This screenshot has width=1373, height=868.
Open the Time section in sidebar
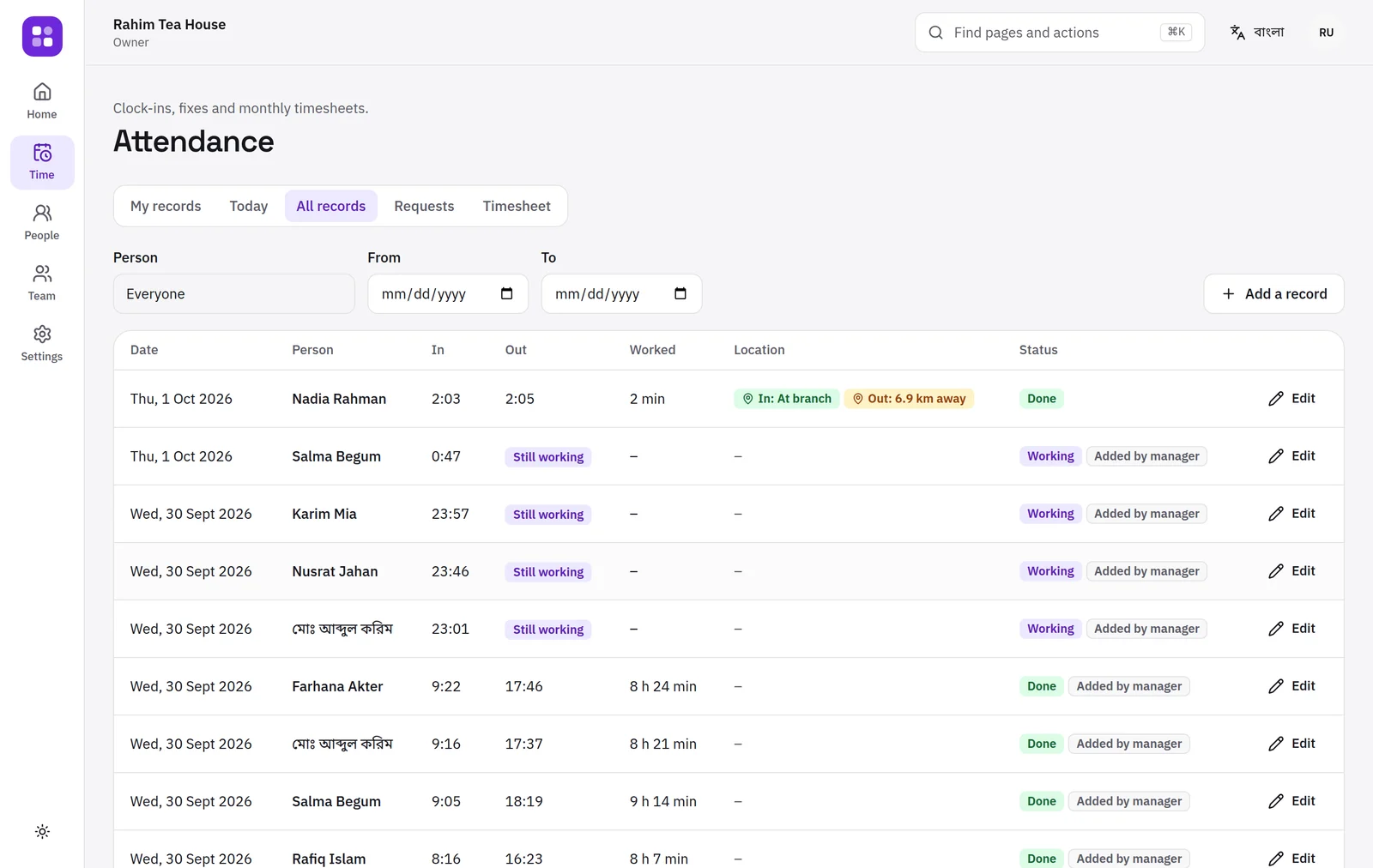(x=42, y=162)
